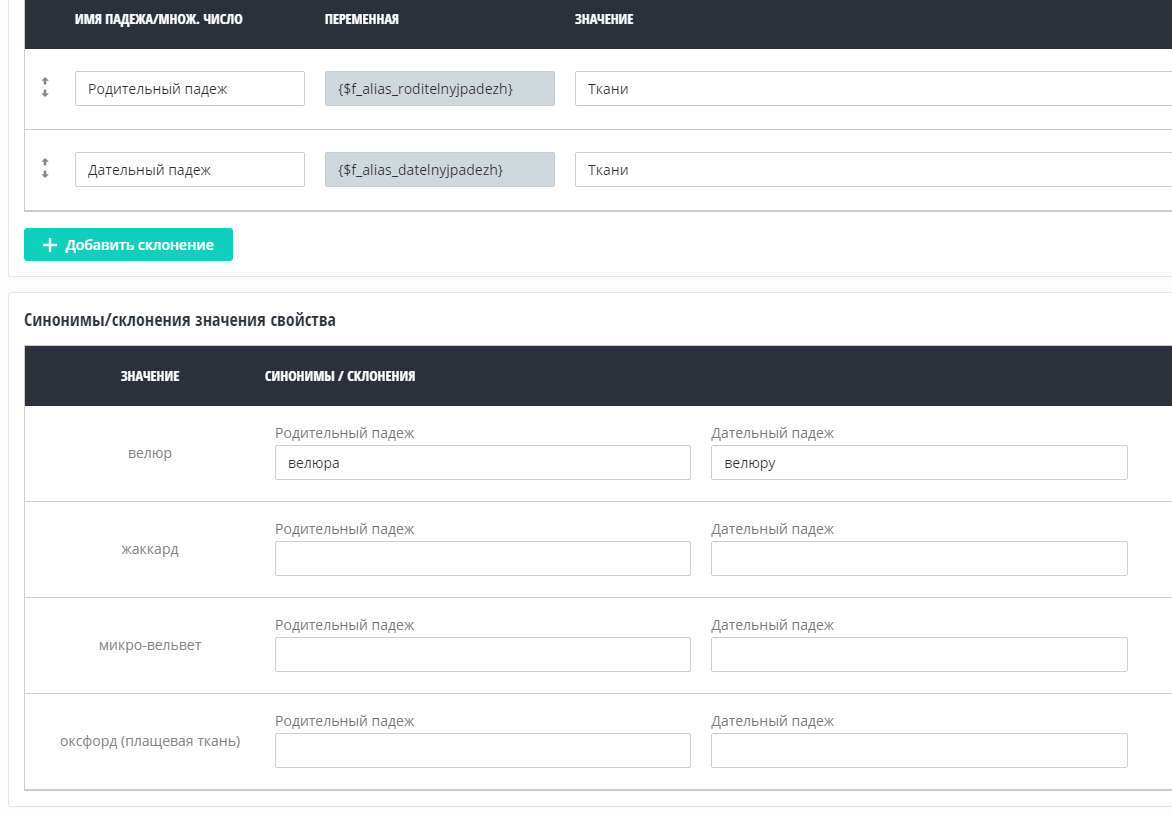Click the Имя падежа/множ. число column header

click(158, 20)
